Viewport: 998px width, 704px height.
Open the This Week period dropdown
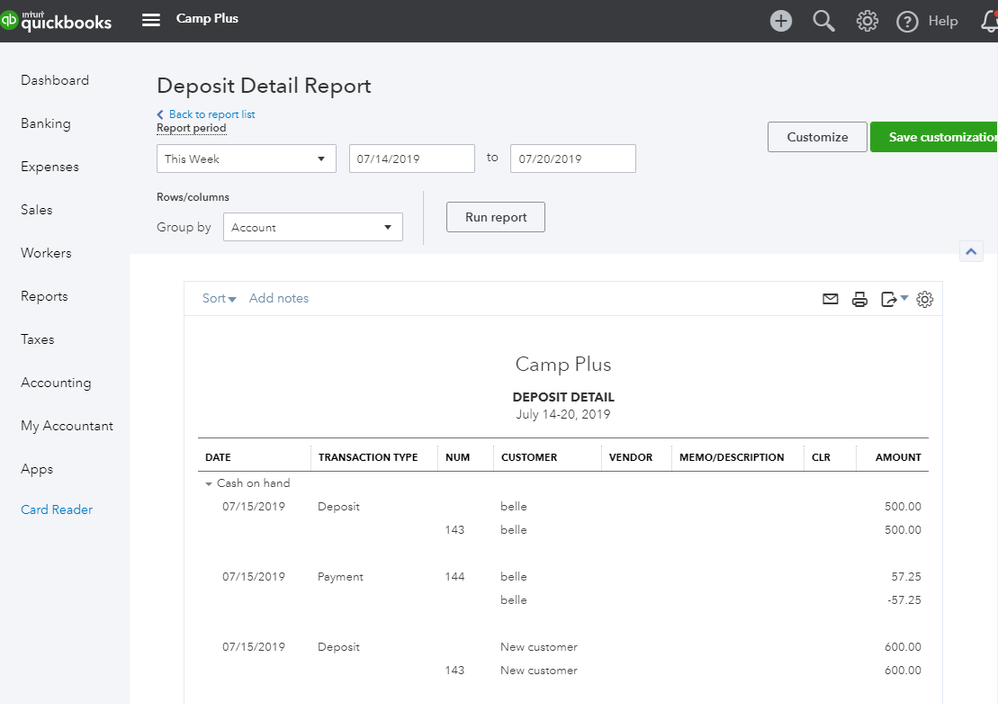click(246, 159)
